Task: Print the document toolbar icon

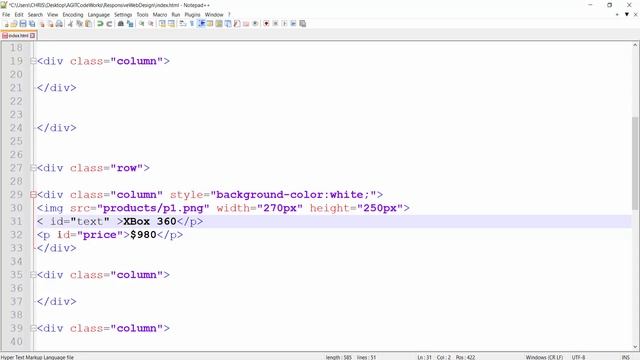Action: pos(59,24)
